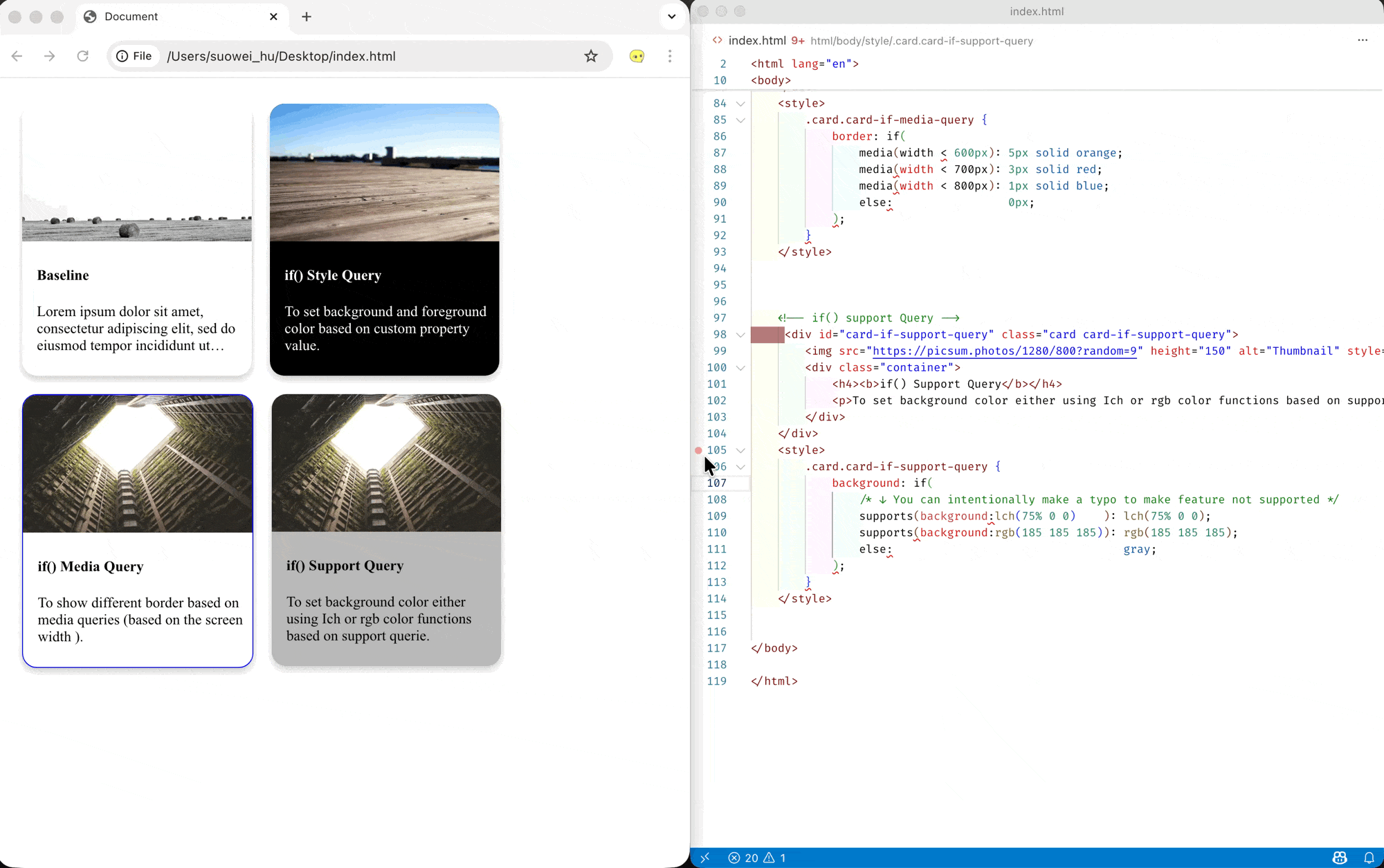Open a new browser tab

pyautogui.click(x=307, y=17)
